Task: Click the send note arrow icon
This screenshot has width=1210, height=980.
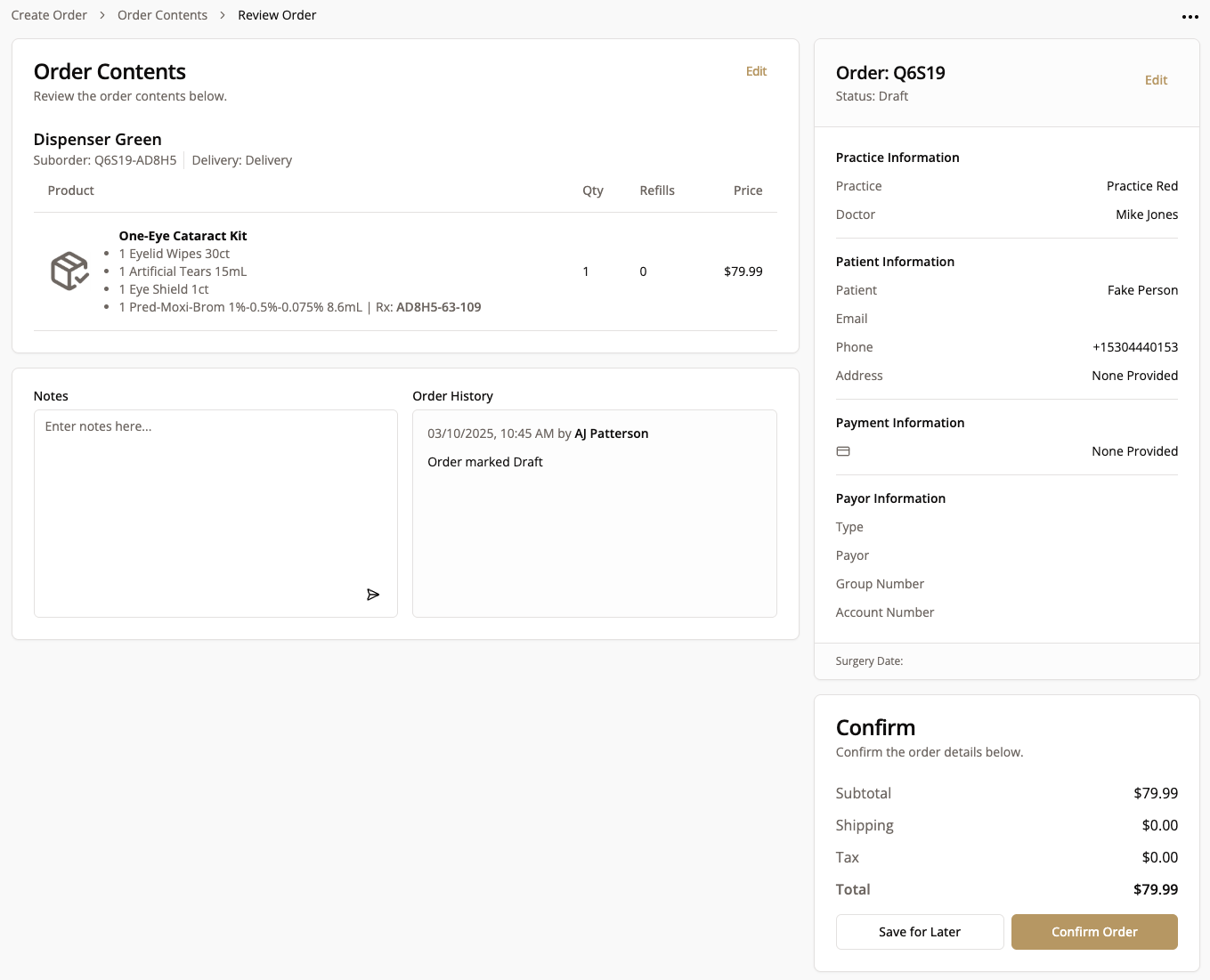Action: 373,595
